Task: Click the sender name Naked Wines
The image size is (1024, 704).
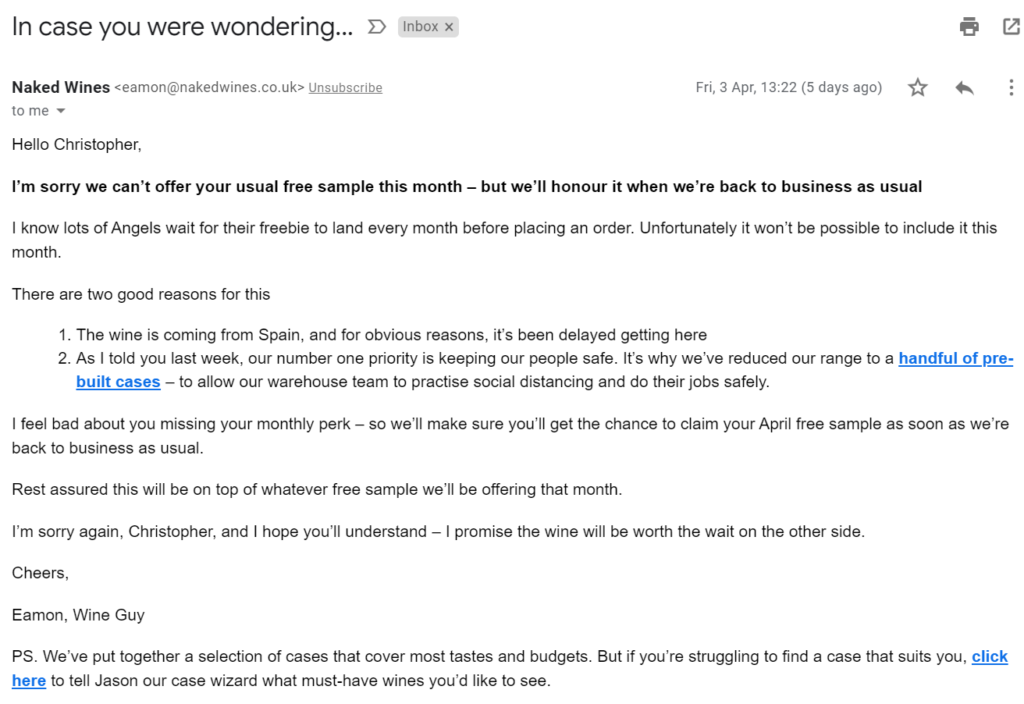Action: (61, 87)
